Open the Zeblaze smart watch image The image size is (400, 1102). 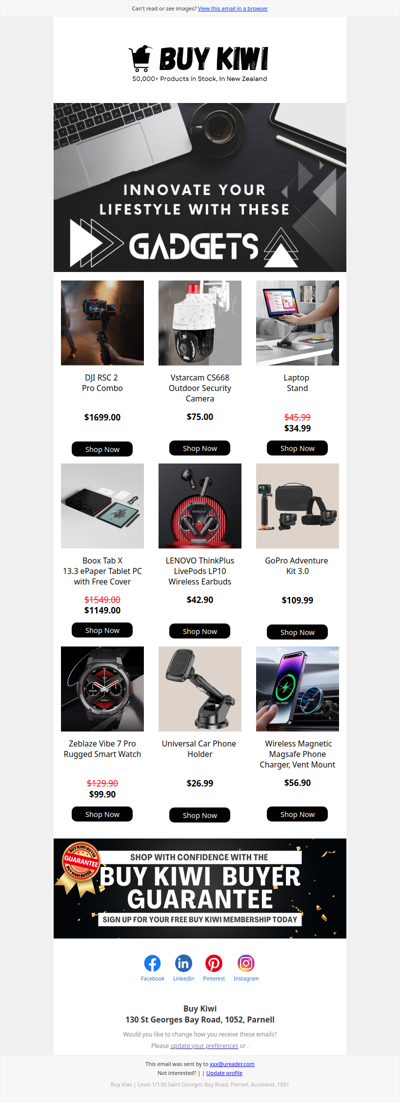103,689
